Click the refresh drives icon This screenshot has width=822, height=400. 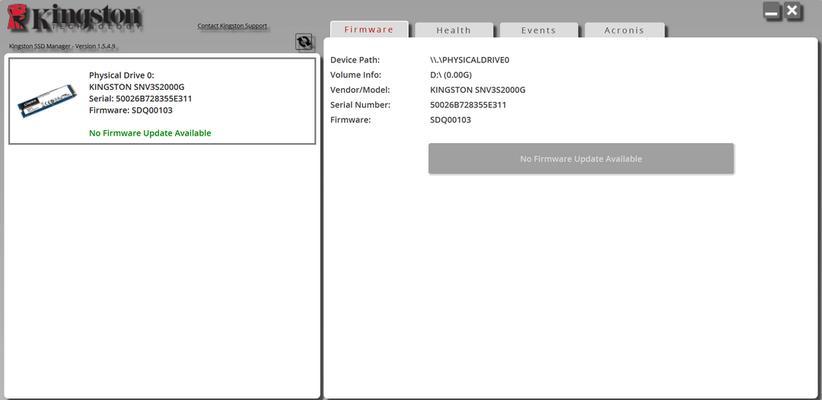point(304,42)
